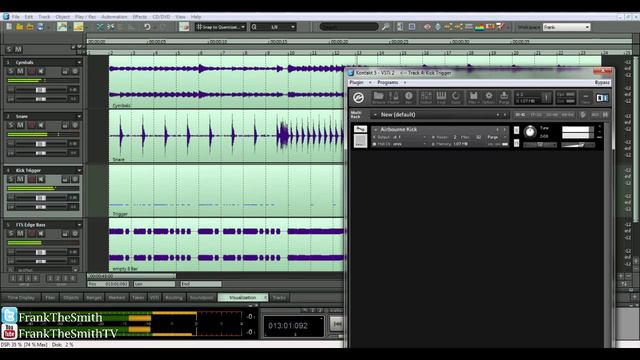Switch to the Soundpool tab
The height and width of the screenshot is (360, 640).
201,298
